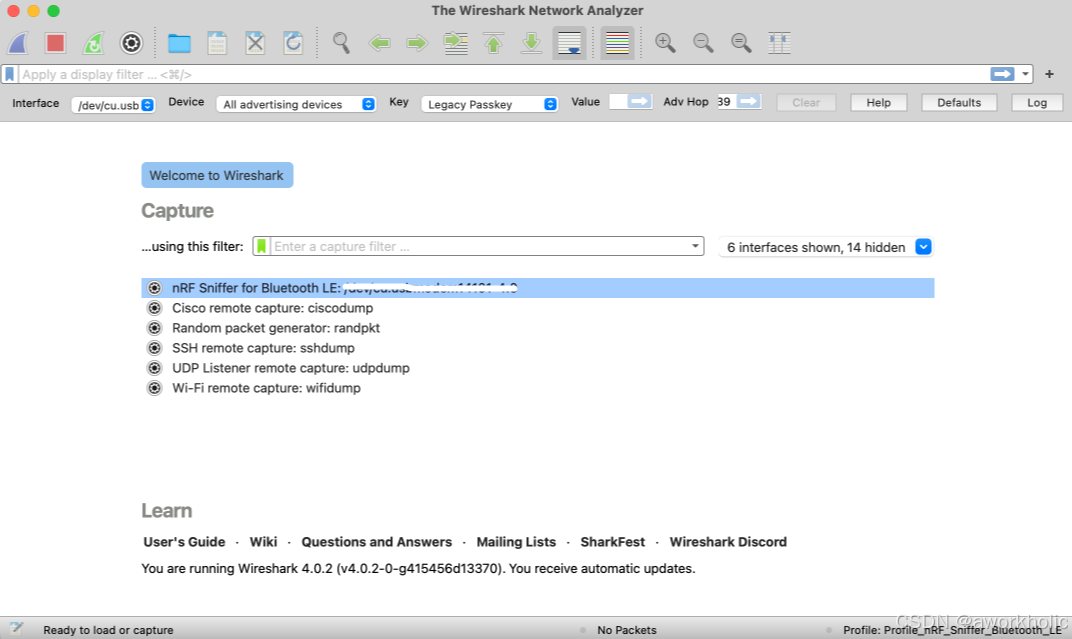The width and height of the screenshot is (1072, 639).
Task: Toggle packet colorization rules
Action: click(x=617, y=43)
